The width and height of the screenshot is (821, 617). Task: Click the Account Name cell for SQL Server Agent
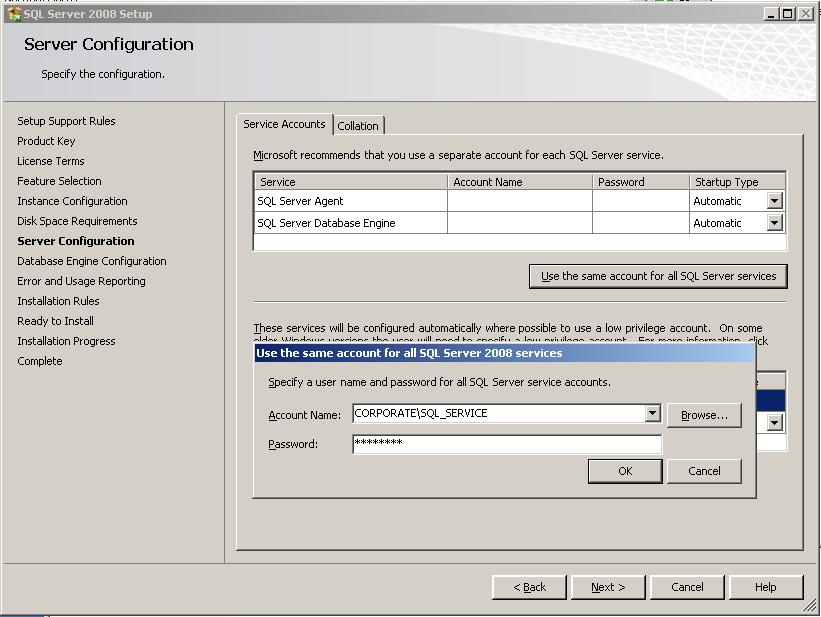(520, 201)
